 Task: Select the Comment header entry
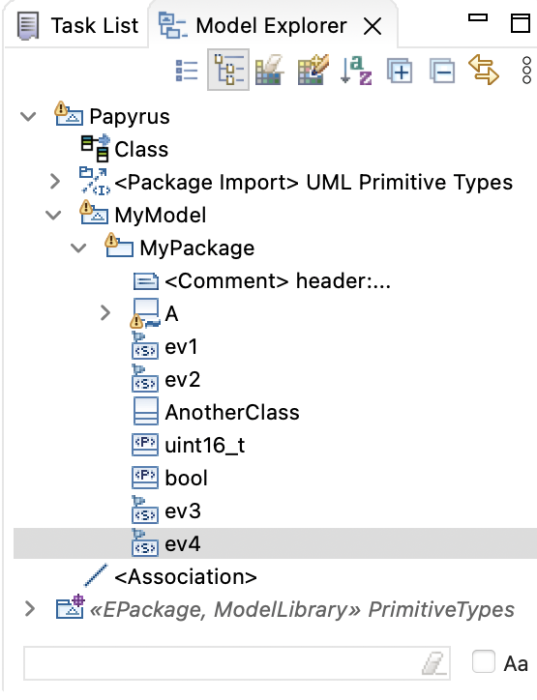coord(277,281)
